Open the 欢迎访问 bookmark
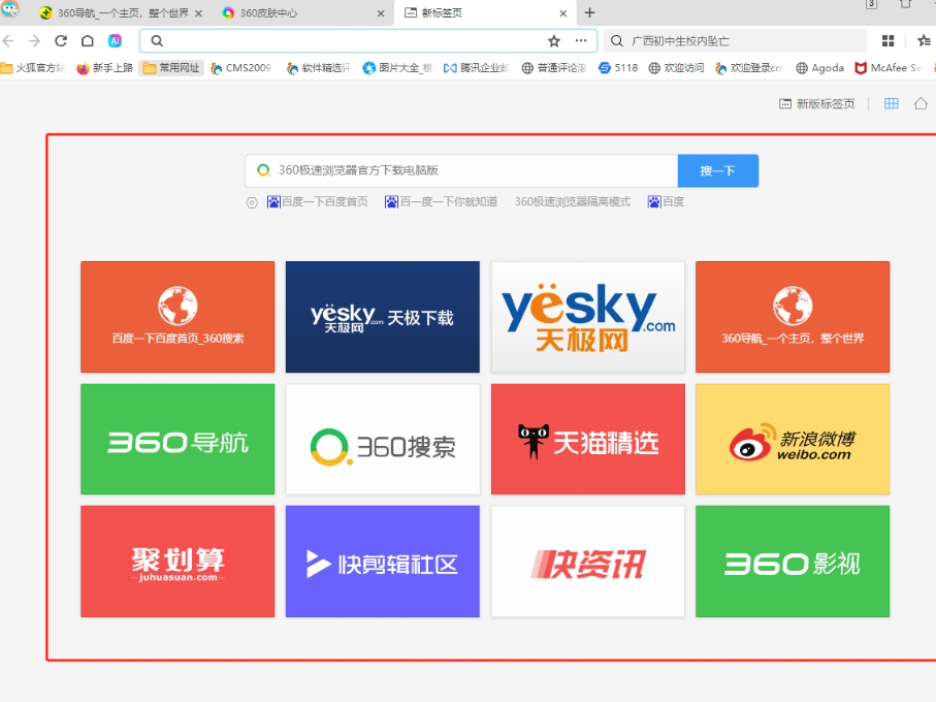 [x=676, y=68]
